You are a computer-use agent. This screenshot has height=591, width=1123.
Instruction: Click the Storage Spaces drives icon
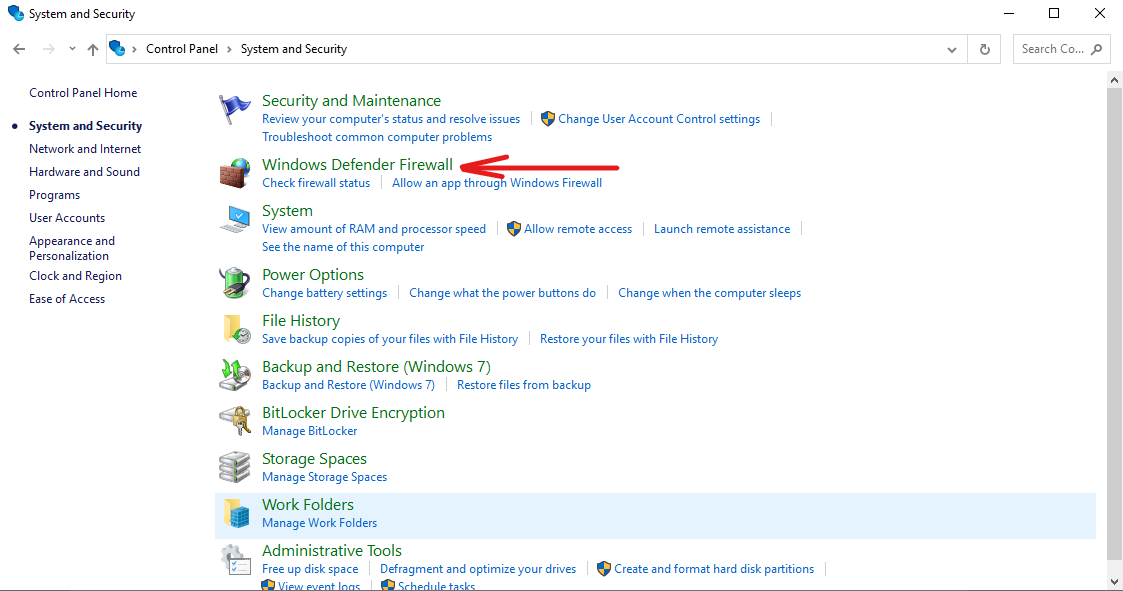point(235,467)
